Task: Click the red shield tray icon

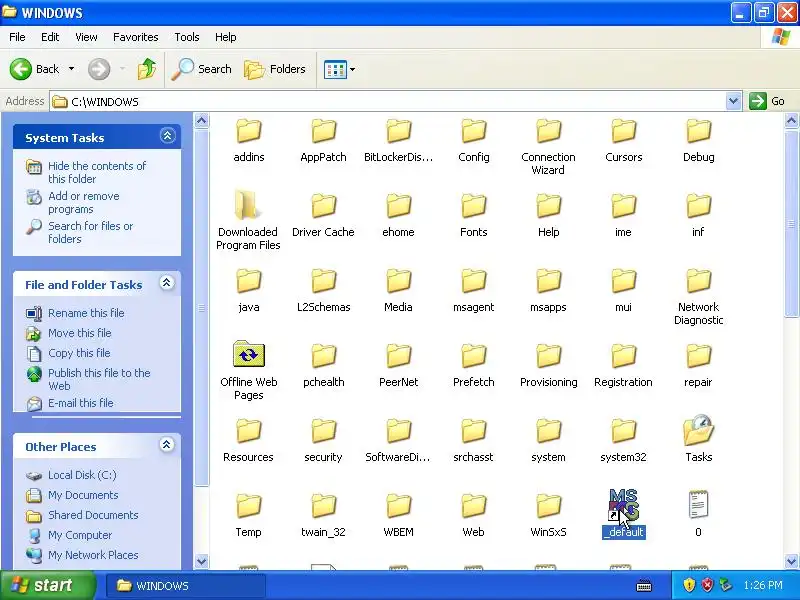Action: (708, 585)
